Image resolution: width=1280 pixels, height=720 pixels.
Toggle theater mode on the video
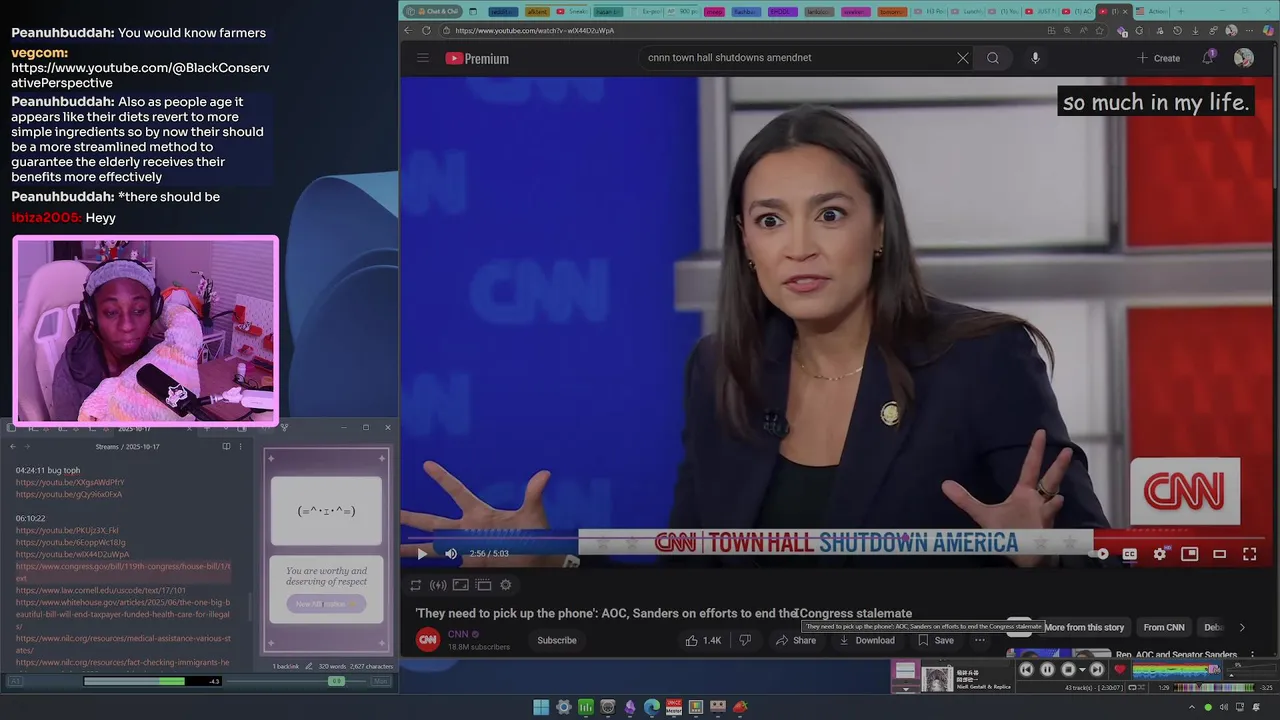(x=1220, y=553)
